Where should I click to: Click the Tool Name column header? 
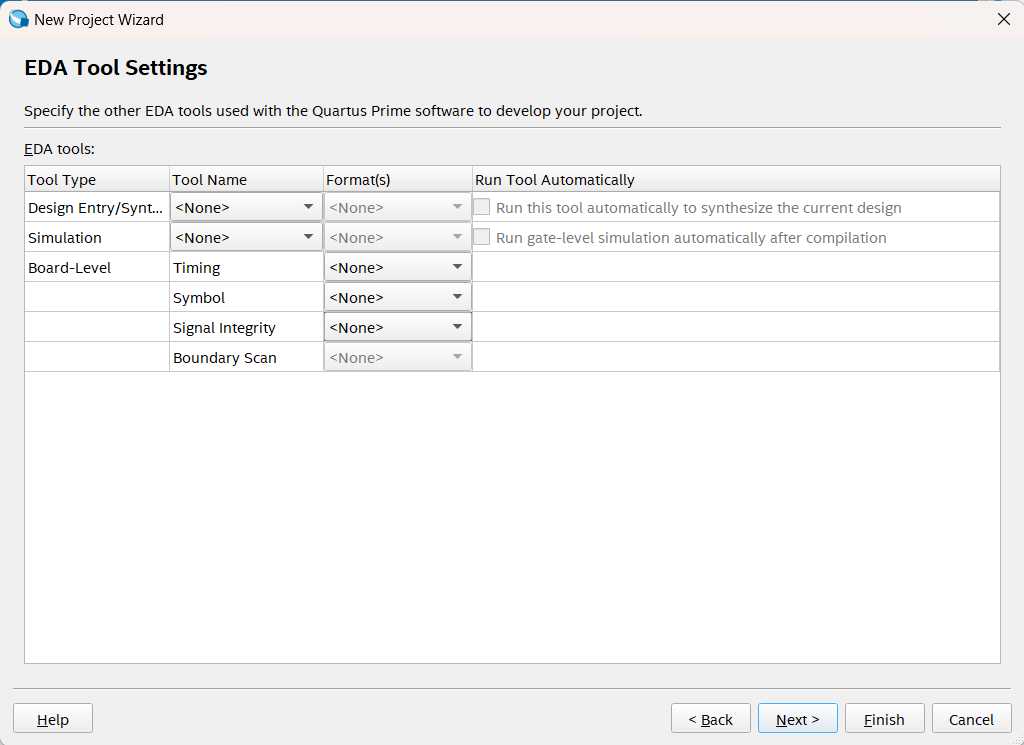(x=246, y=180)
